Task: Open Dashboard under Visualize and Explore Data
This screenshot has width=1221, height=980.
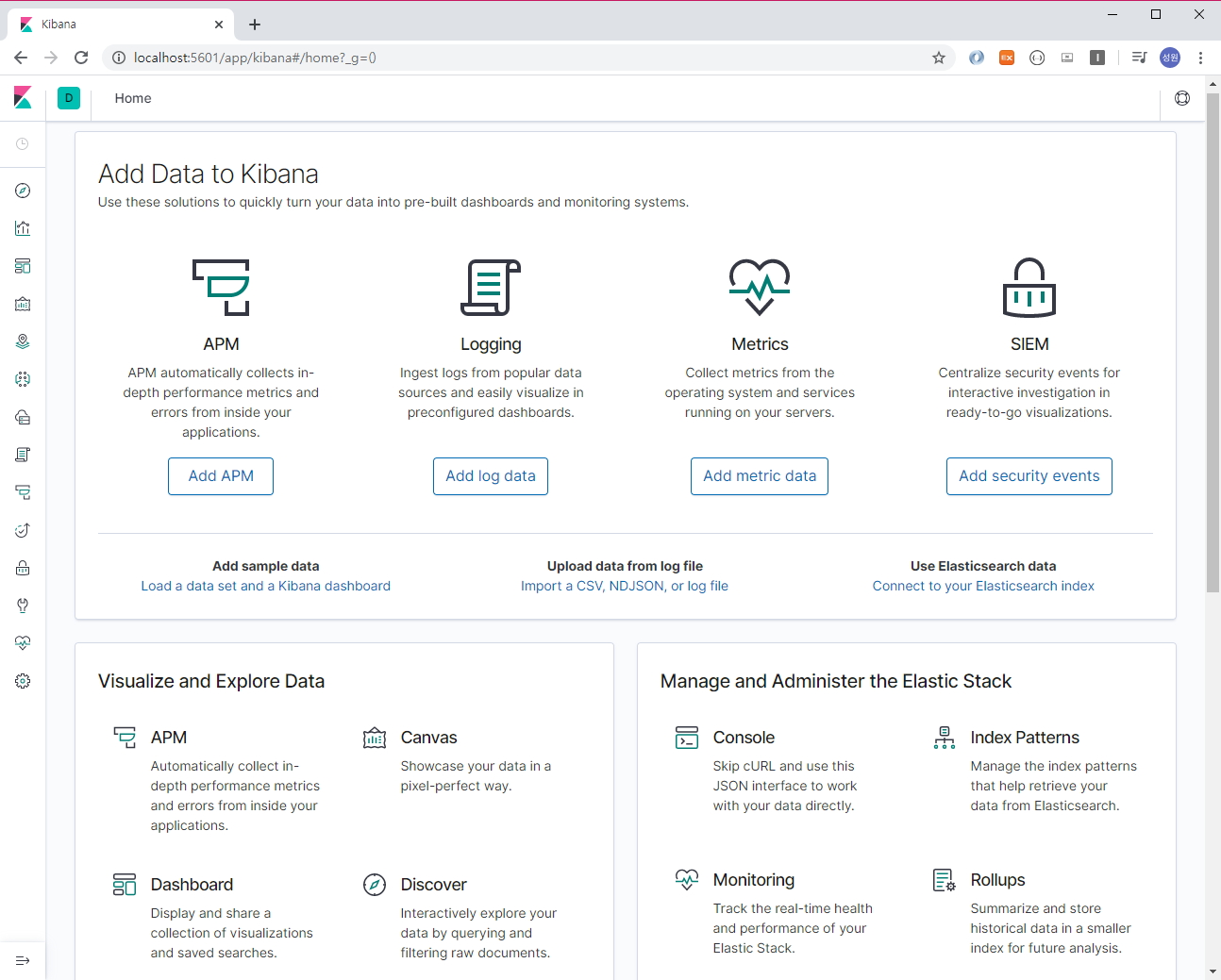Action: [192, 885]
